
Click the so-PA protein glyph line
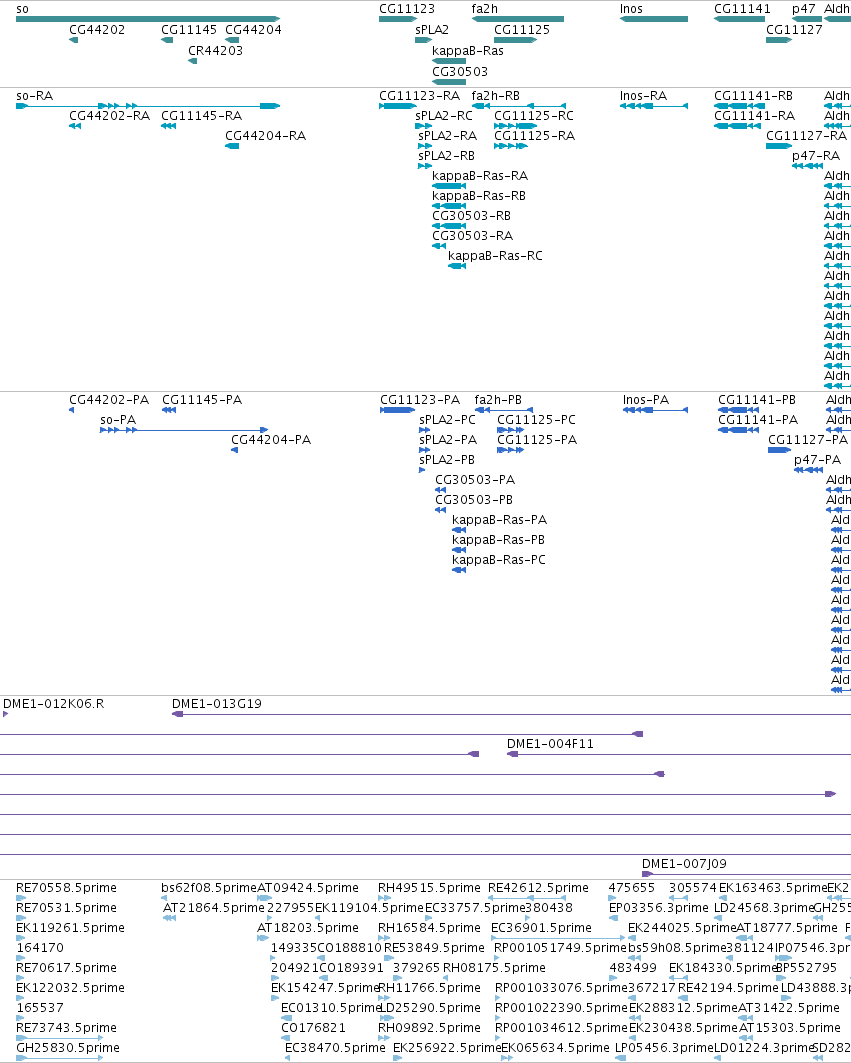click(184, 430)
